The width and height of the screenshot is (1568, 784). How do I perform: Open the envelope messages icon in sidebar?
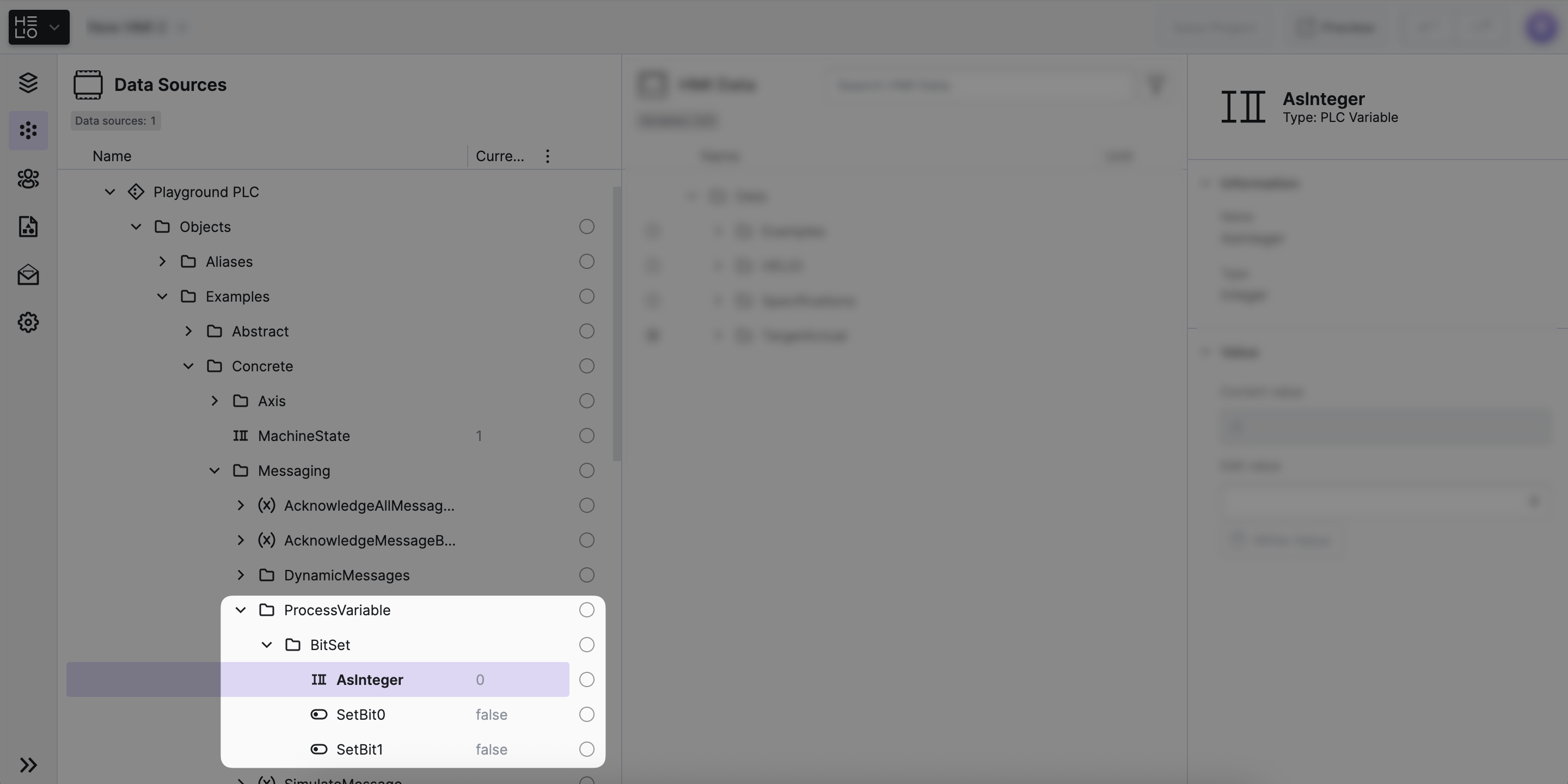coord(28,274)
